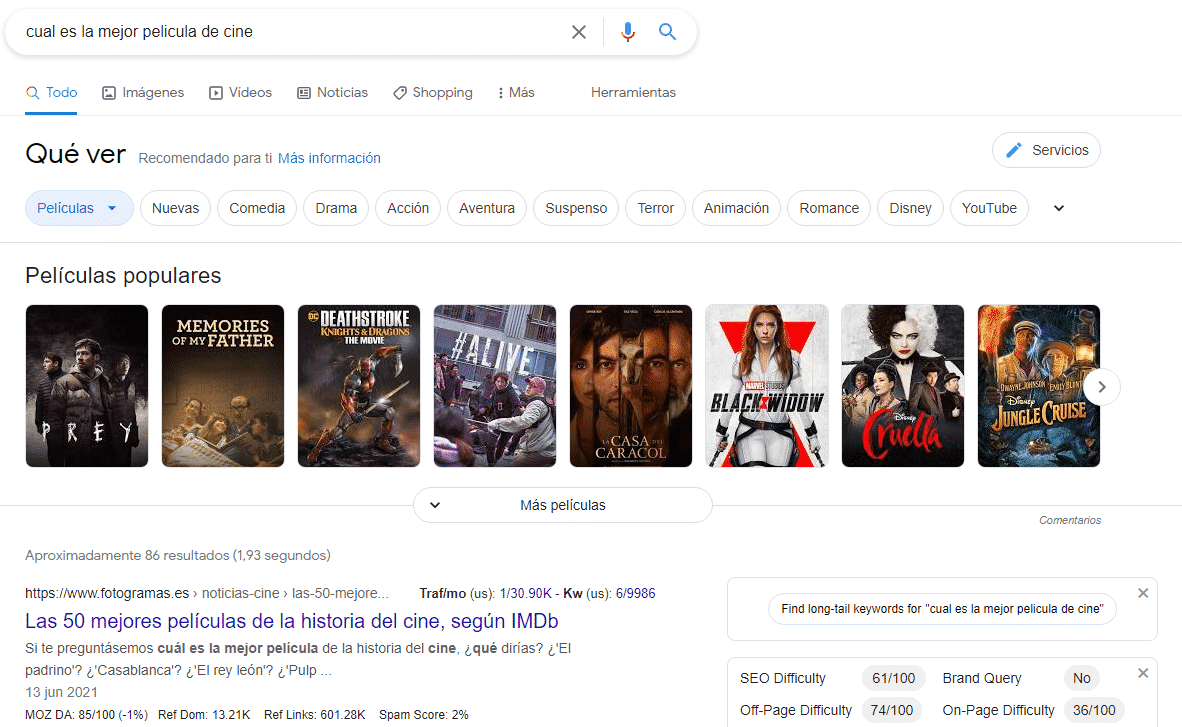Viewport: 1182px width, 727px height.
Task: Filter by the Nuevas chip
Action: pyautogui.click(x=176, y=208)
